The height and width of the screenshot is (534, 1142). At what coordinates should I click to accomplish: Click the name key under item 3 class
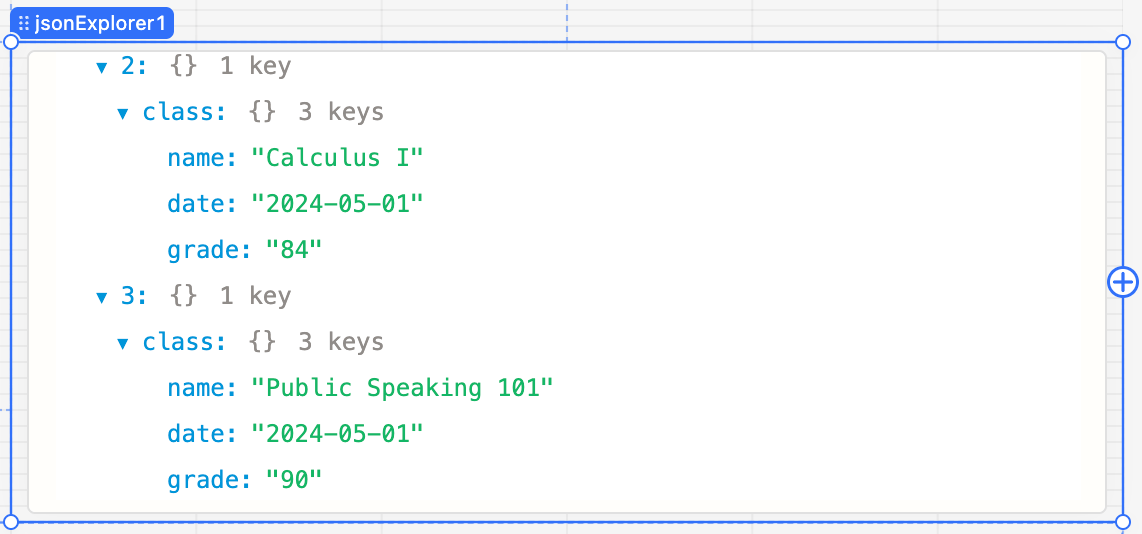(202, 388)
